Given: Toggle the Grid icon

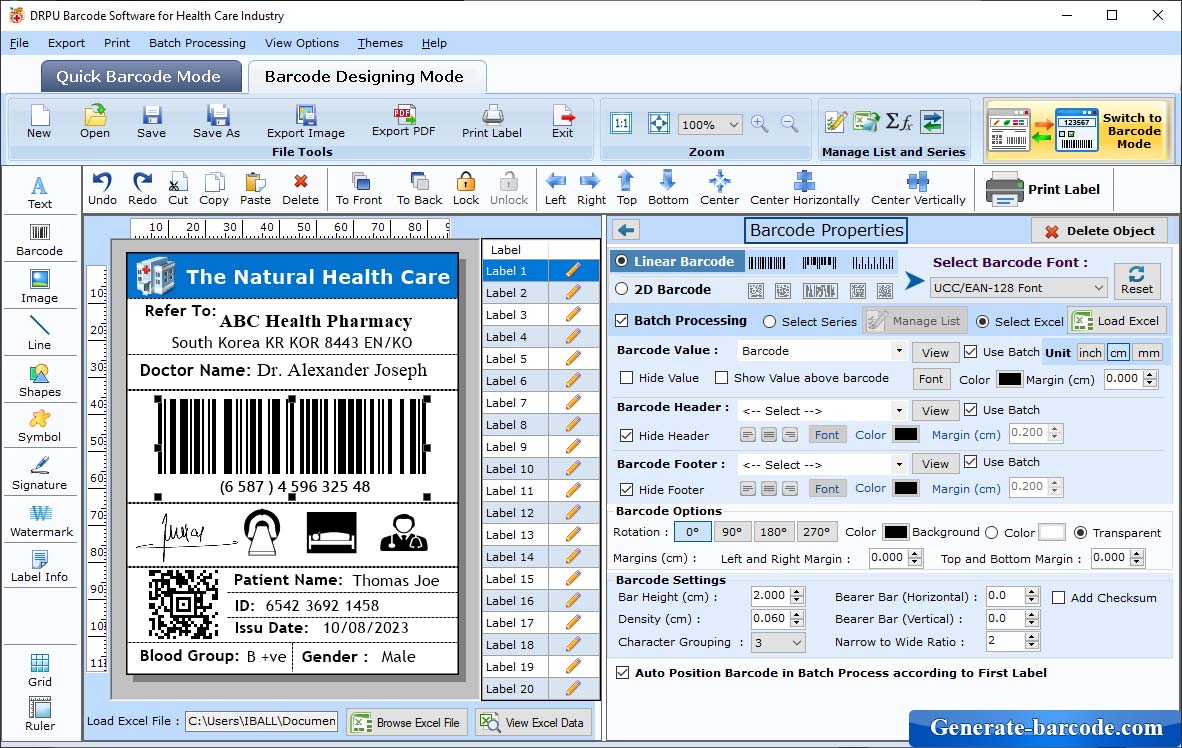Looking at the screenshot, I should (x=40, y=670).
